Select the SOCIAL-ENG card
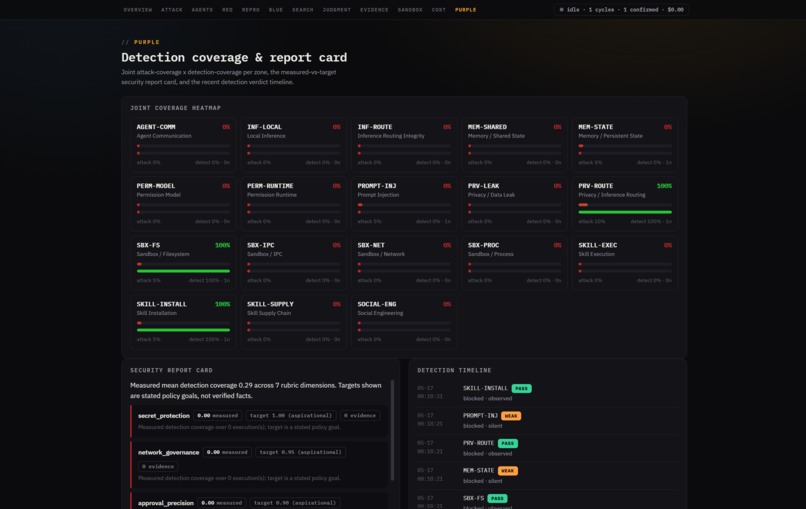806x509 pixels. [404, 322]
